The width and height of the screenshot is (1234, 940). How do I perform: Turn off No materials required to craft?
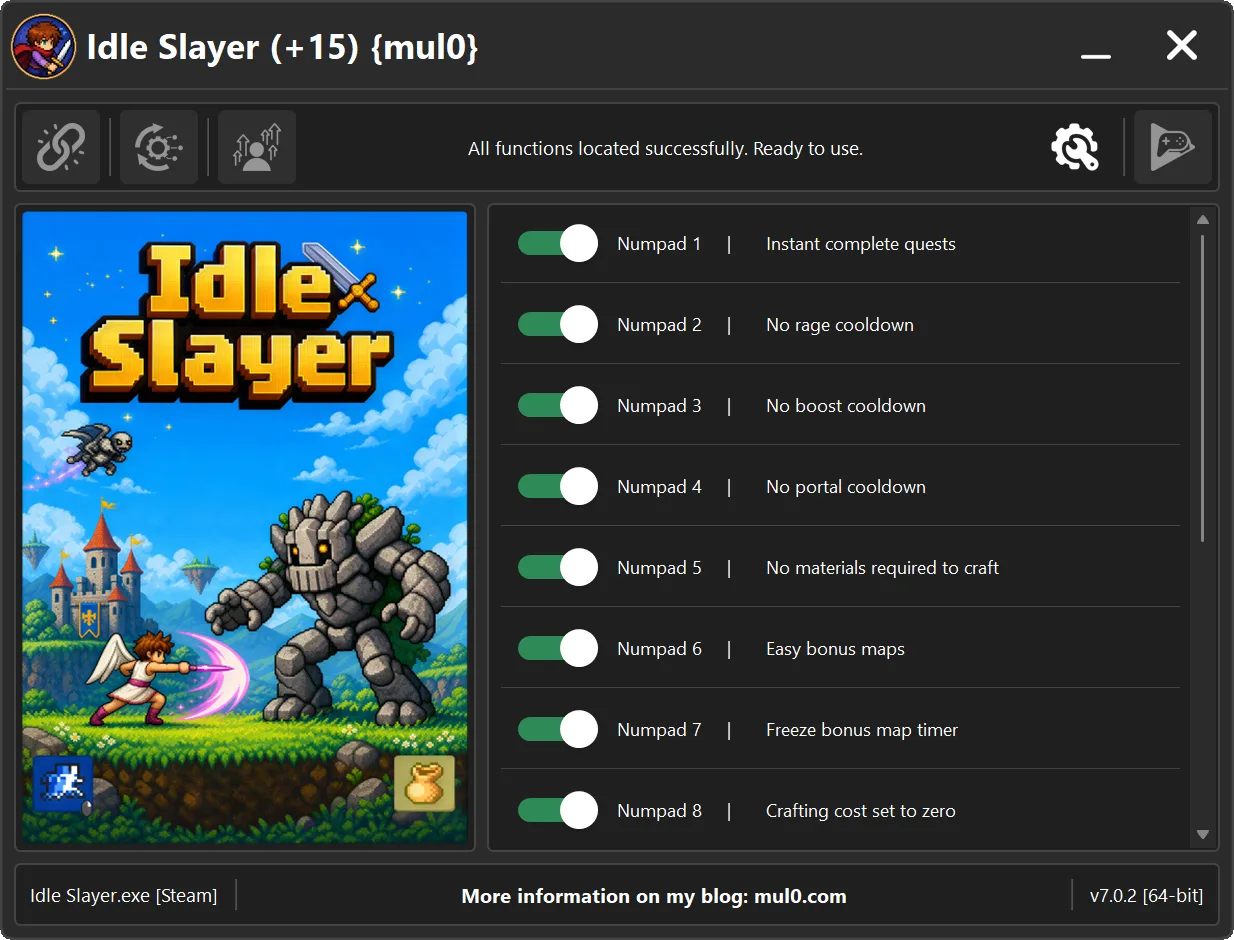coord(558,567)
